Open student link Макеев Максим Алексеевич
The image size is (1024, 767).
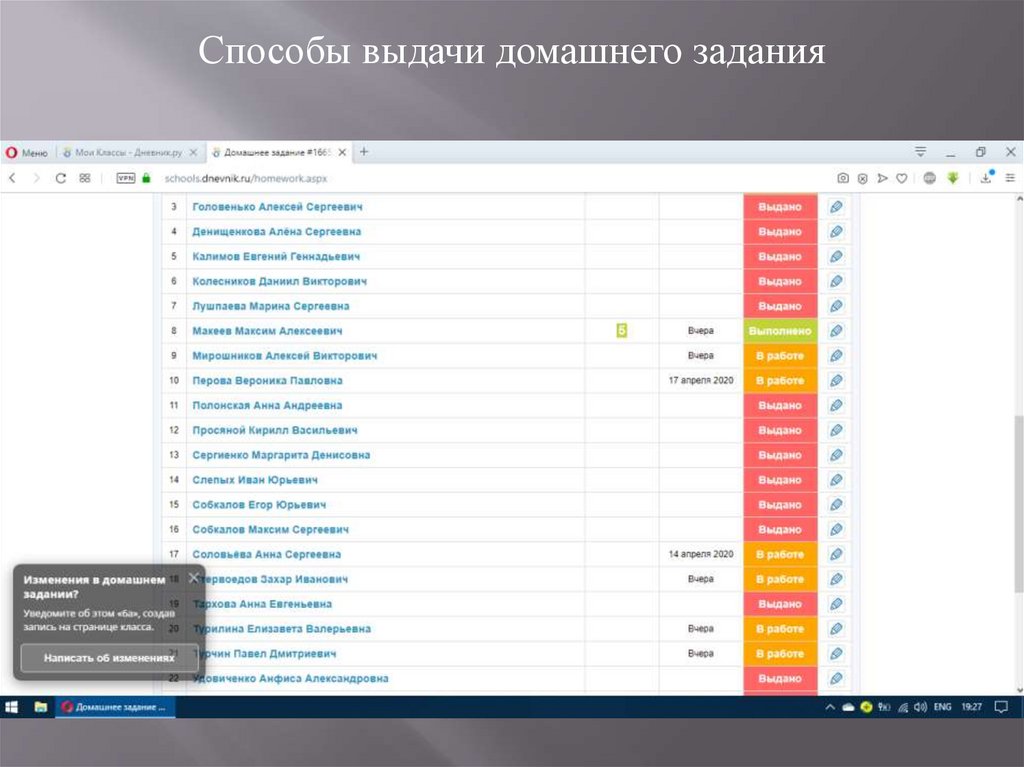pyautogui.click(x=267, y=331)
